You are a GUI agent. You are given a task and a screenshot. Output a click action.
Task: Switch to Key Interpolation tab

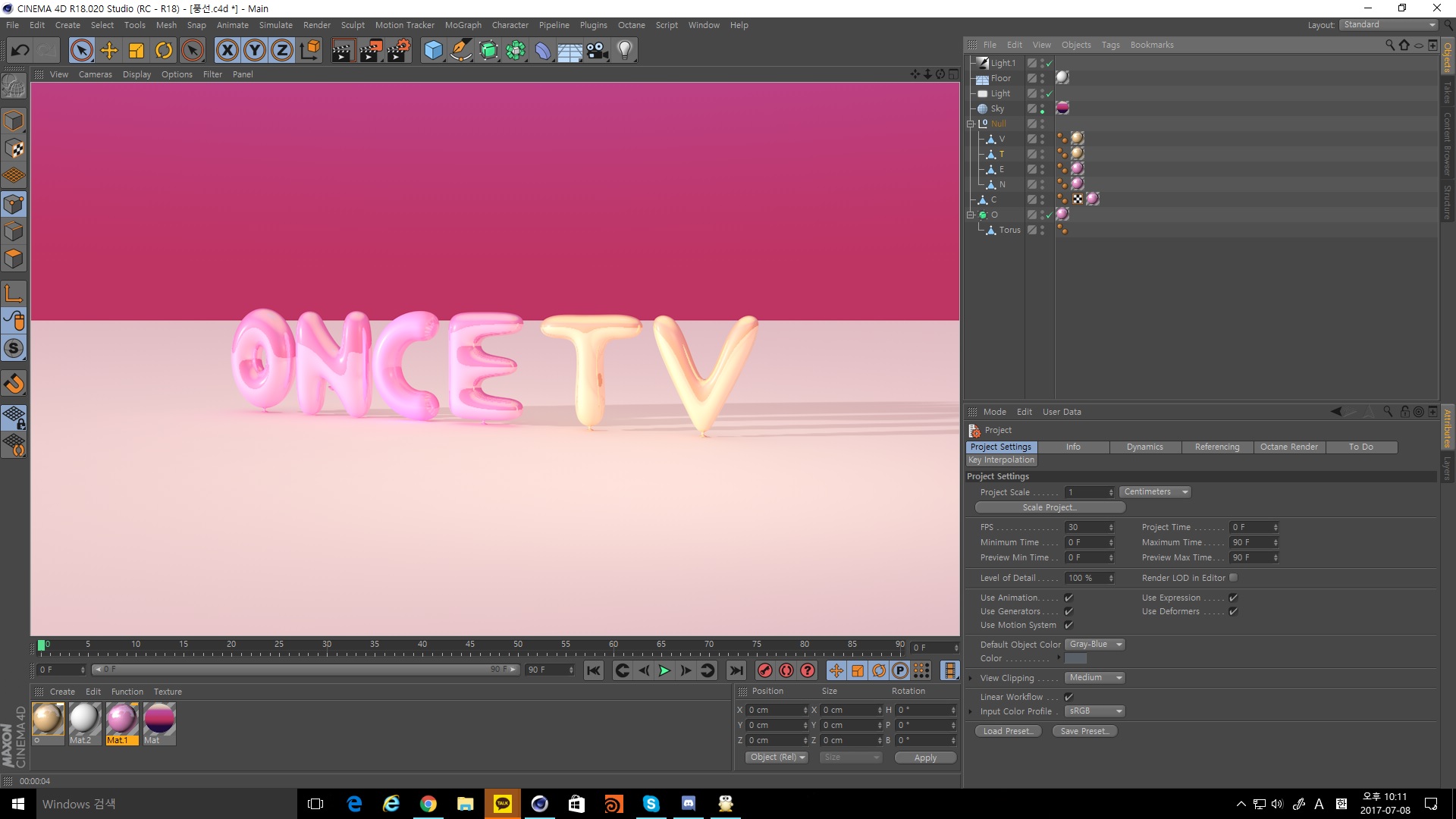point(1001,460)
